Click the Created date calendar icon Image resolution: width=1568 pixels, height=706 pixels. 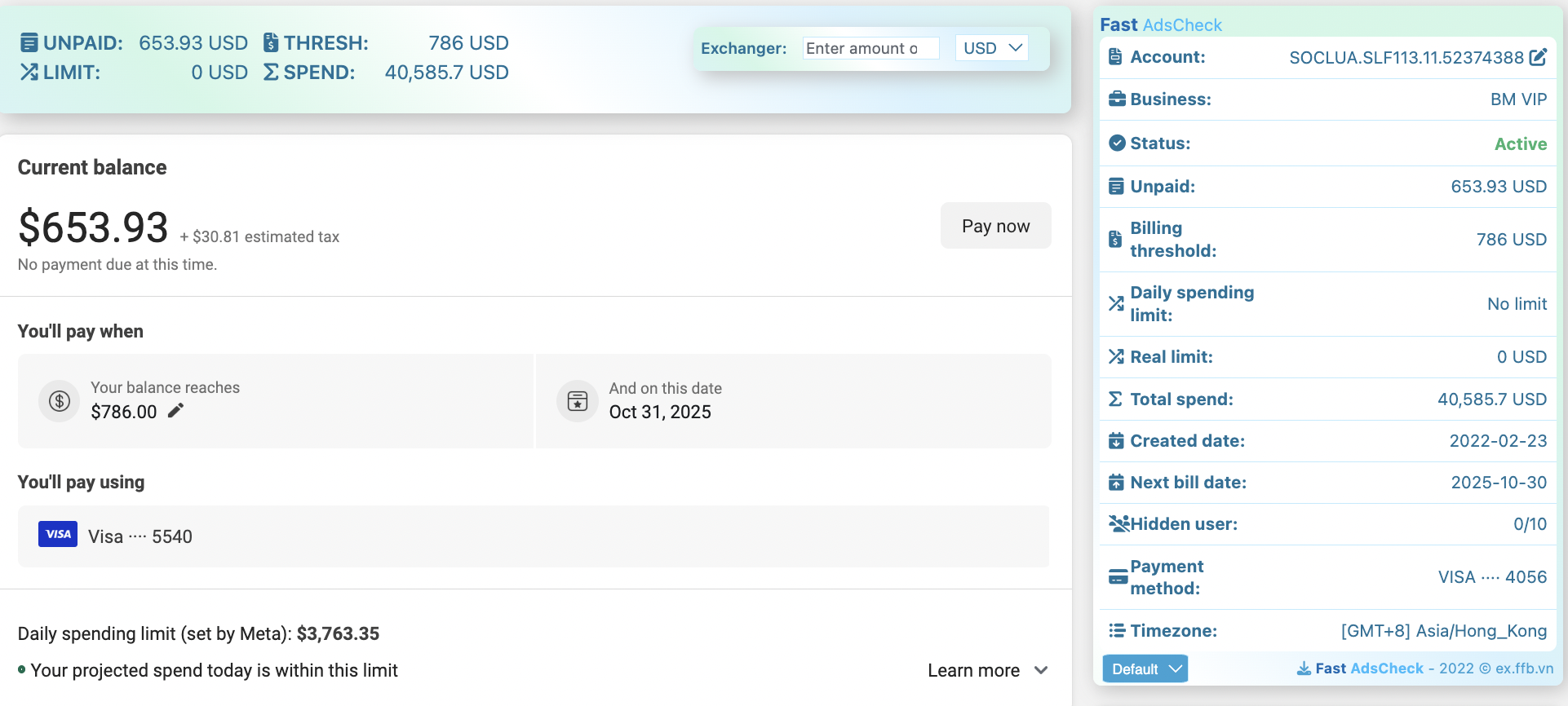click(x=1116, y=441)
